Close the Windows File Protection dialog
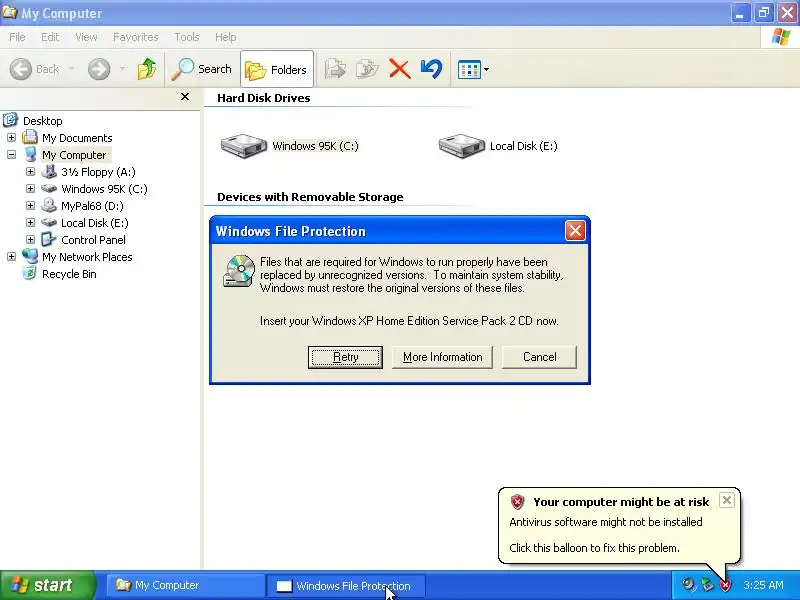Viewport: 800px width, 600px height. 575,231
